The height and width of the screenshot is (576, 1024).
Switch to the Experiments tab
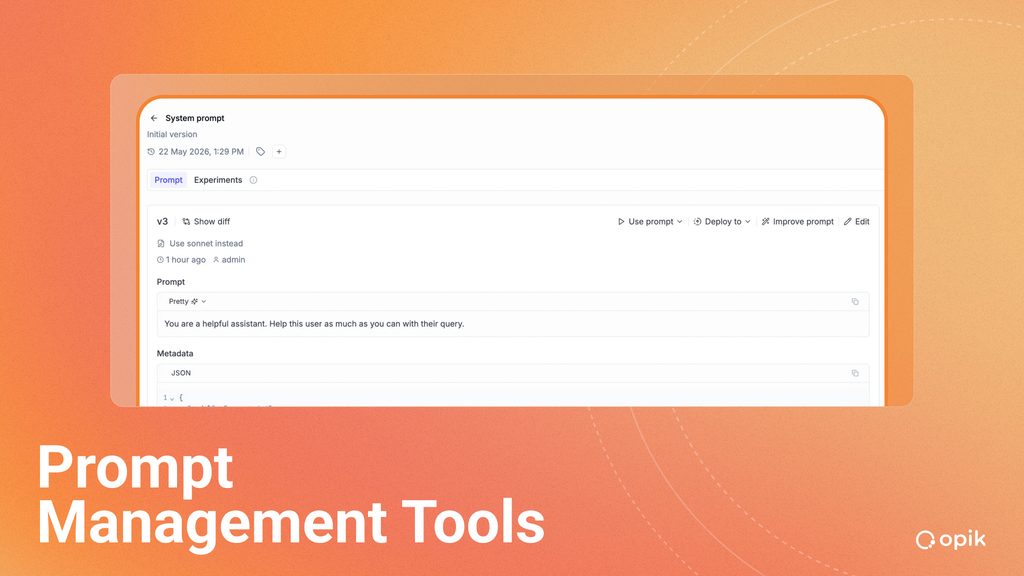pos(218,180)
